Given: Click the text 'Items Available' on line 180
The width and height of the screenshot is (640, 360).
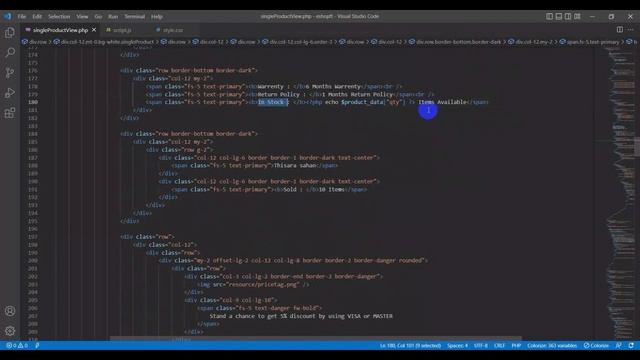Looking at the screenshot, I should pos(442,102).
